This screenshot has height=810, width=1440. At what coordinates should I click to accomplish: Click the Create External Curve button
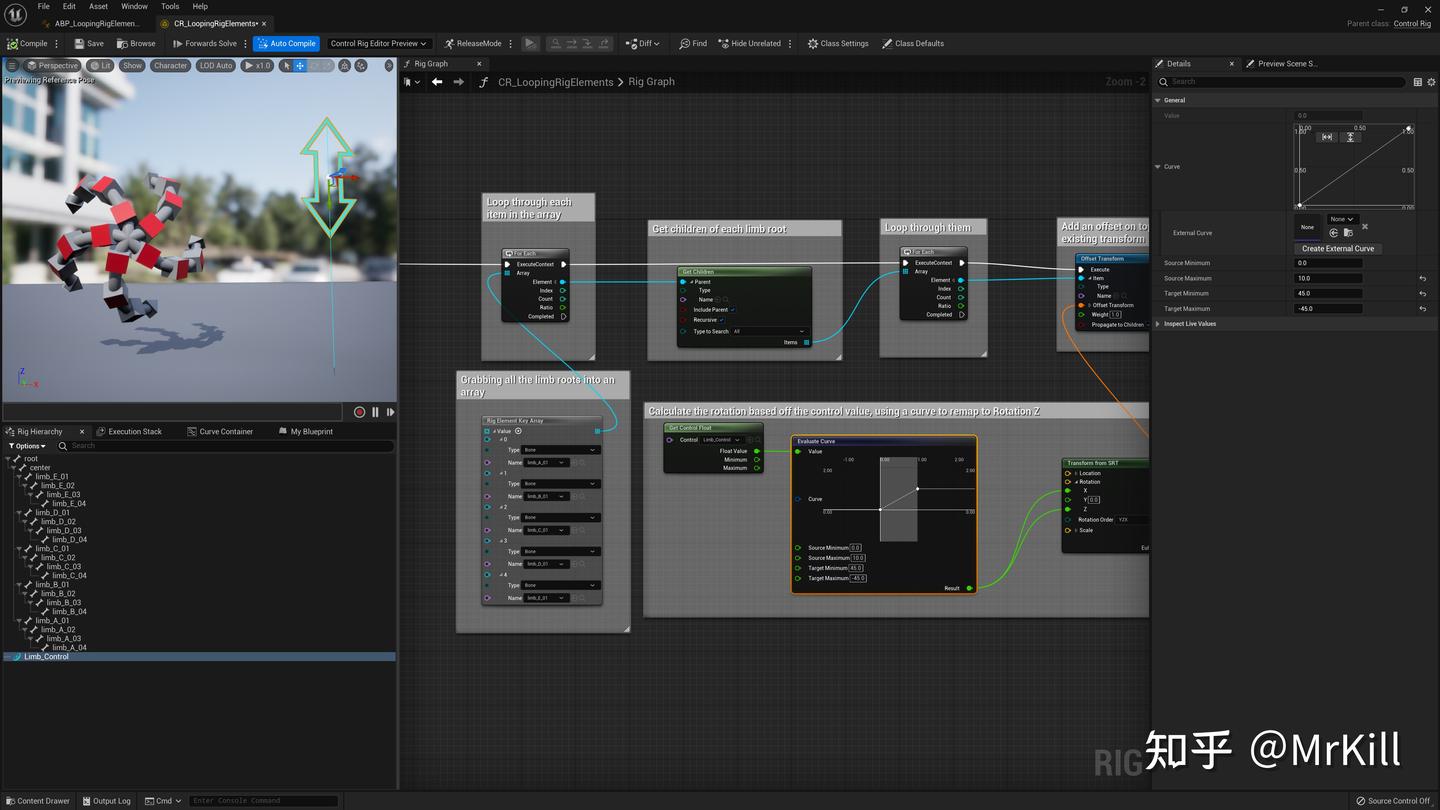click(x=1337, y=248)
